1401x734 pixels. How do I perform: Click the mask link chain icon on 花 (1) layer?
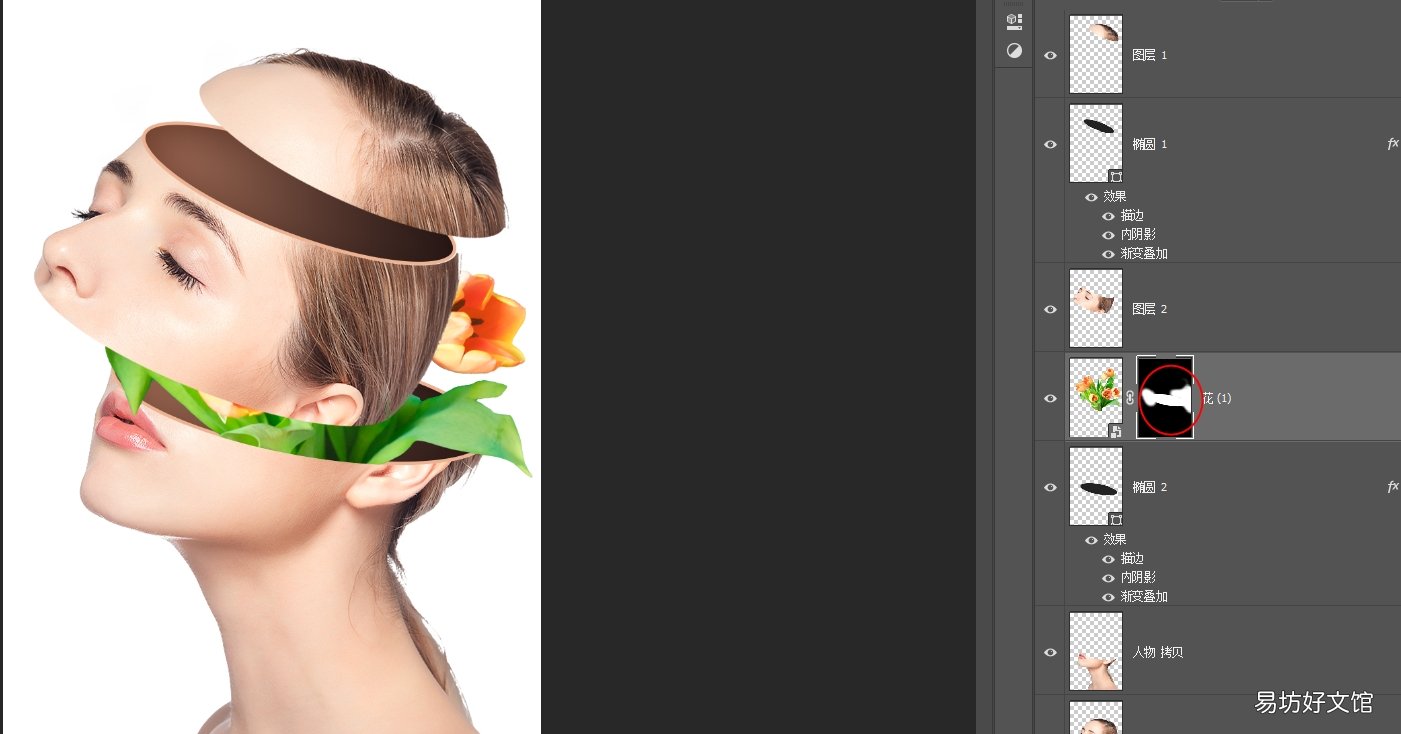point(1129,398)
